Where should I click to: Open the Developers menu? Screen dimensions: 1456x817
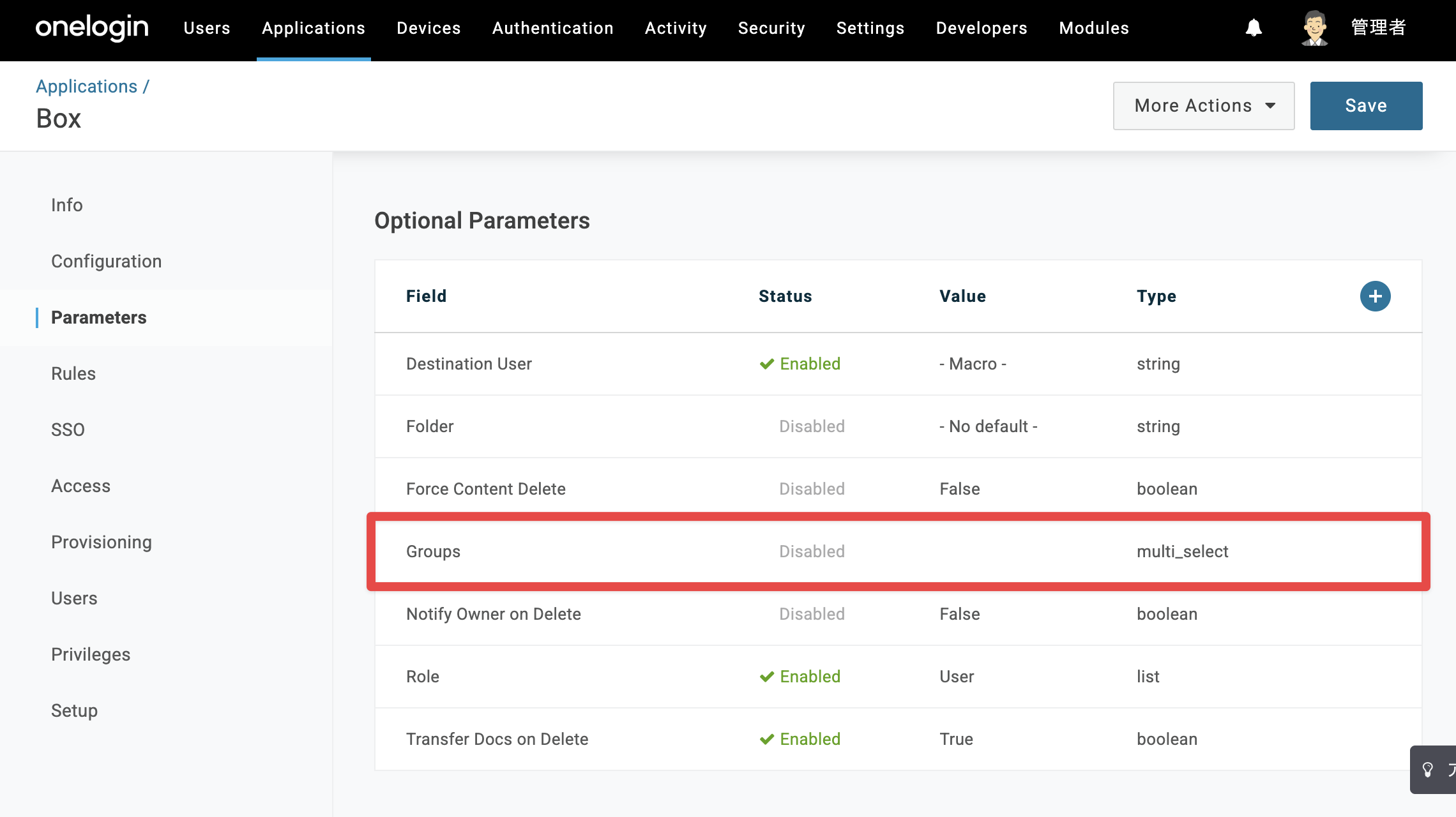click(x=982, y=28)
